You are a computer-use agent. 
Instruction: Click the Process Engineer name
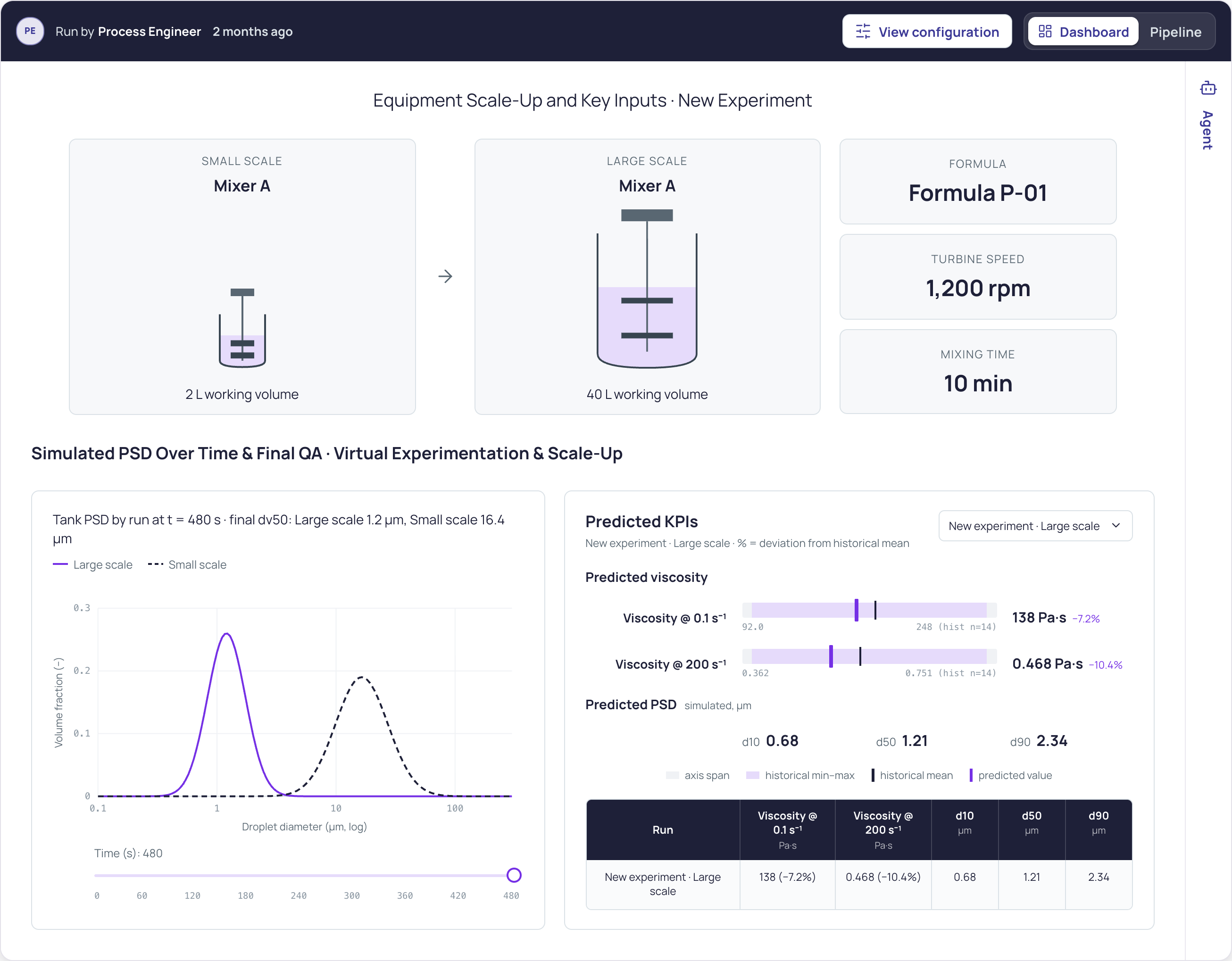pos(150,32)
